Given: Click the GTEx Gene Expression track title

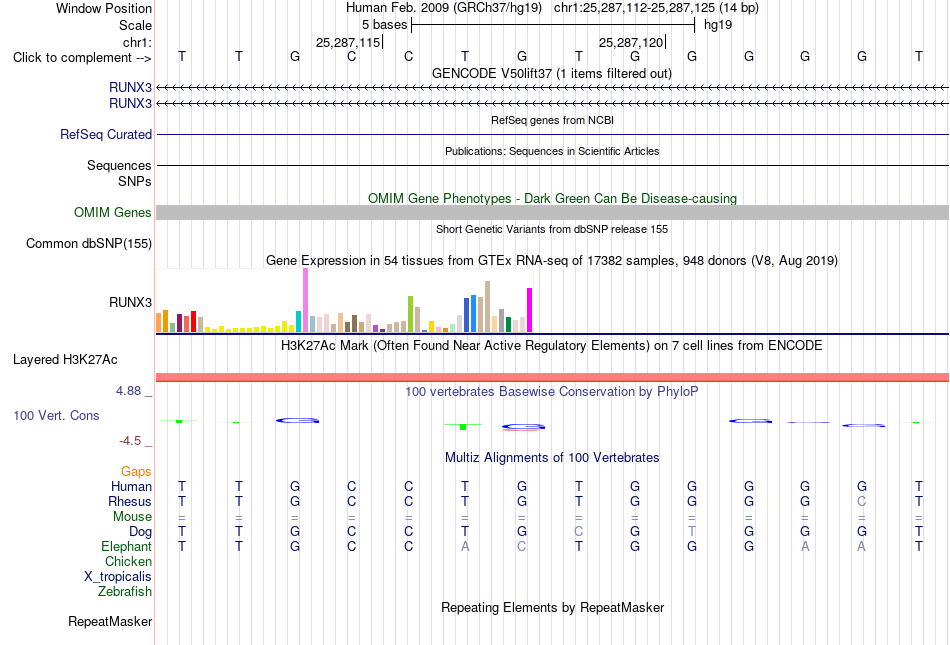Looking at the screenshot, I should 552,260.
